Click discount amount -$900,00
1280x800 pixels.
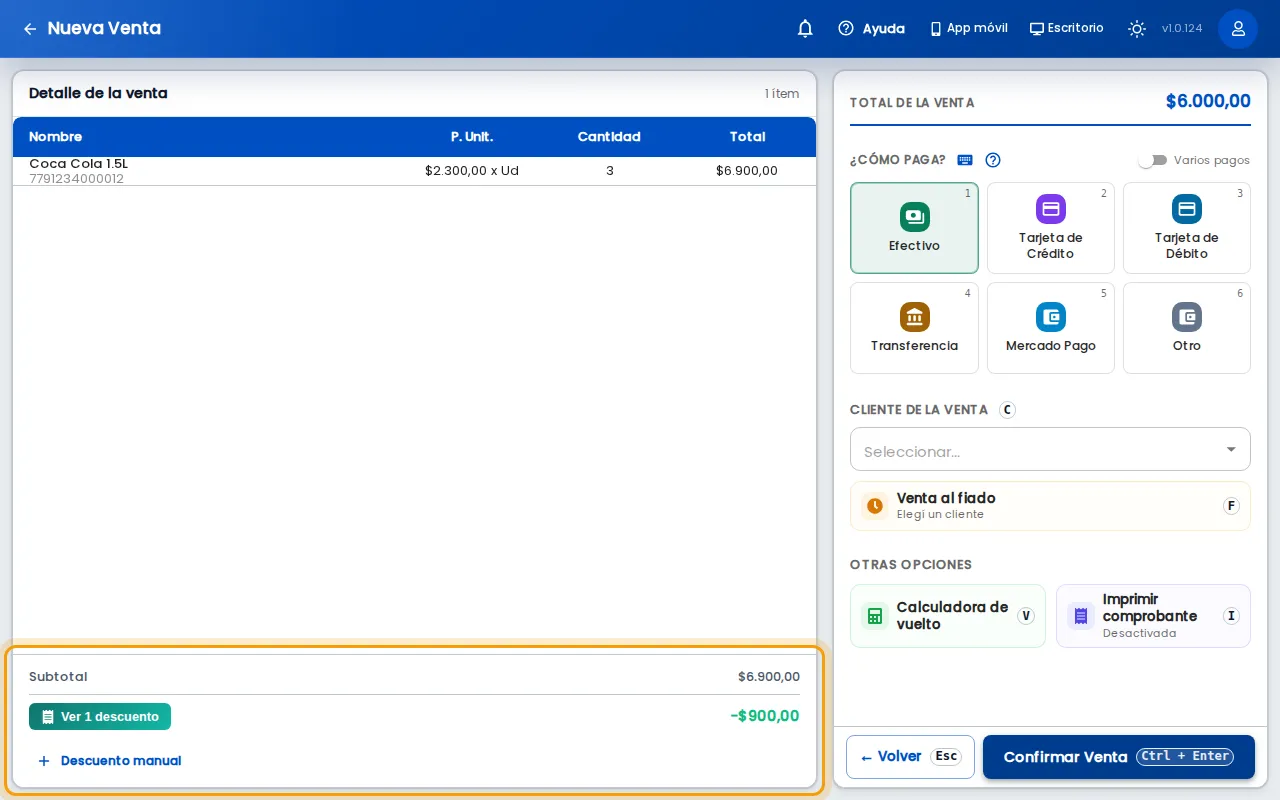(765, 716)
